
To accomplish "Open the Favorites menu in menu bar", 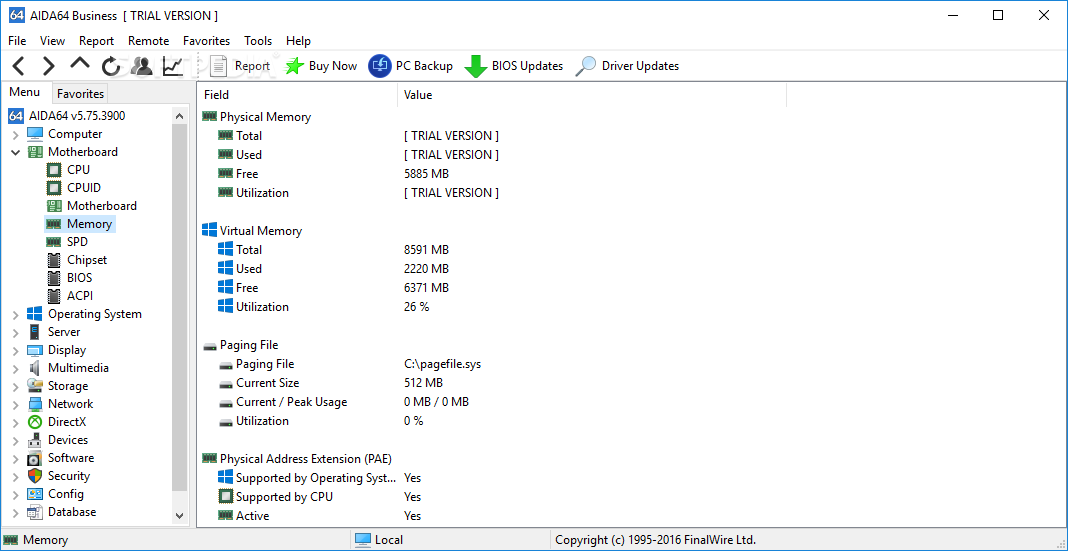I will coord(206,41).
